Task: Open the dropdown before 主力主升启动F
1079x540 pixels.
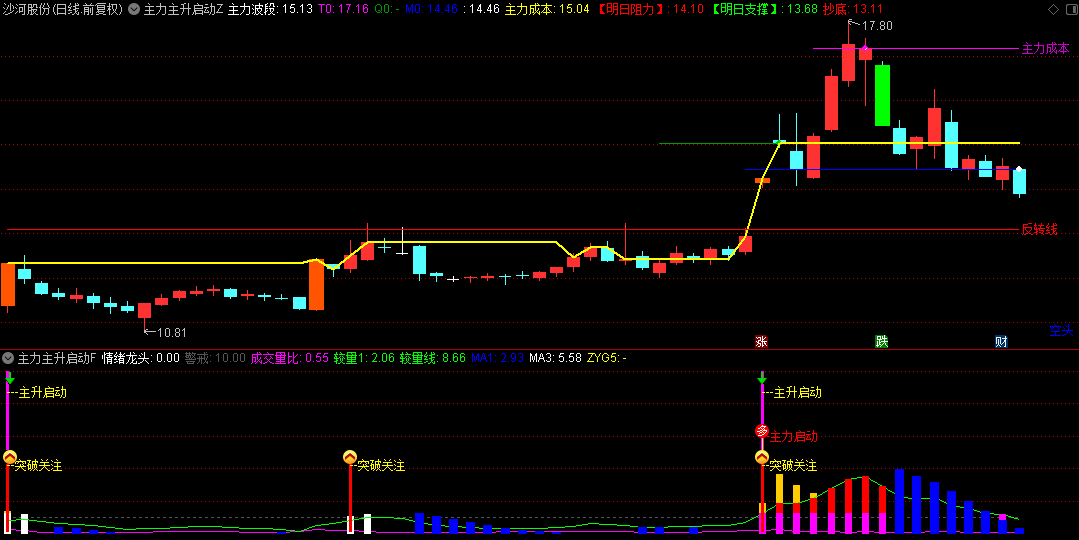Action: [8, 358]
